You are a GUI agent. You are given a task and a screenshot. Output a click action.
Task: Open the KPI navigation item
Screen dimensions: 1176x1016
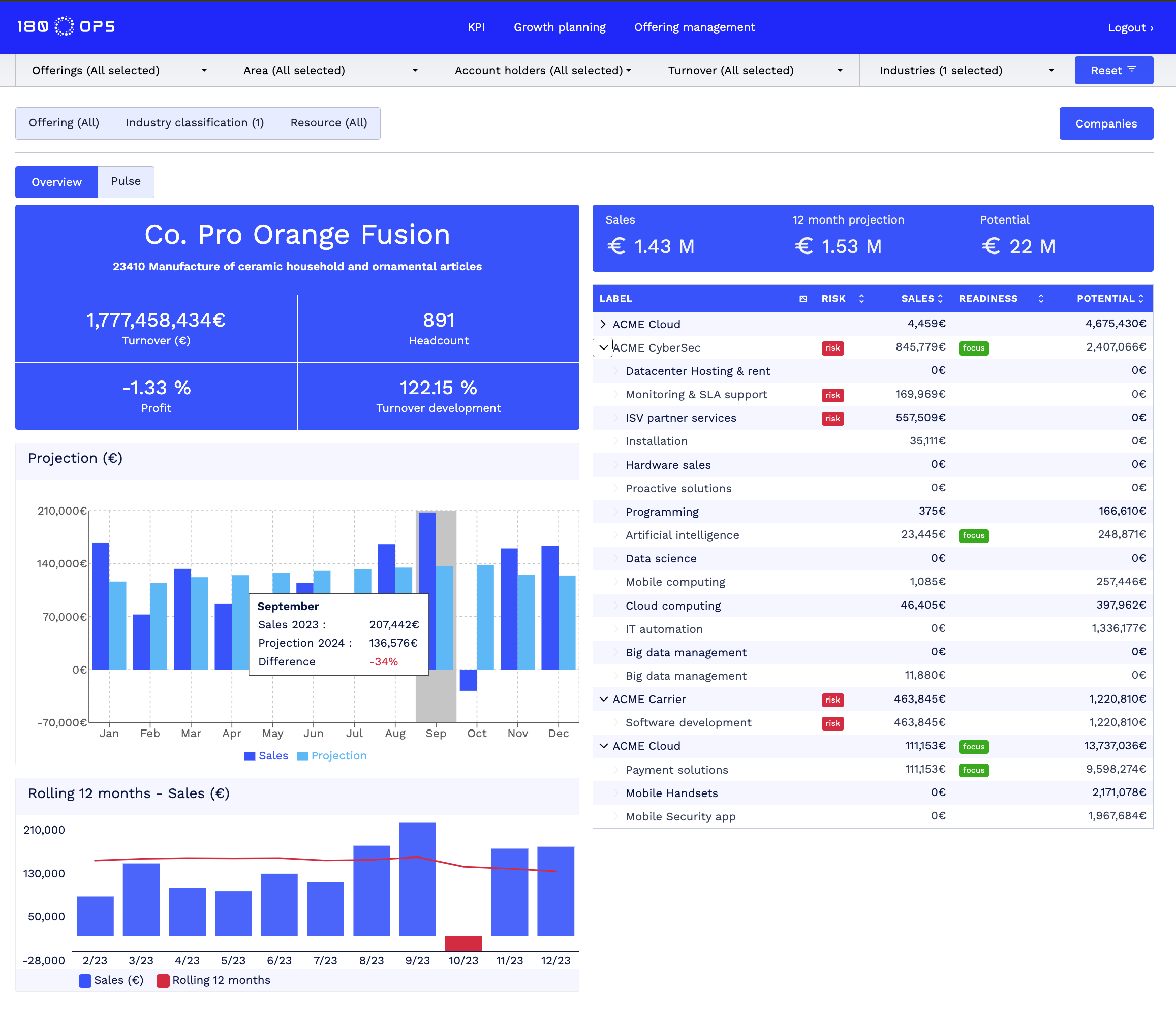pyautogui.click(x=476, y=26)
